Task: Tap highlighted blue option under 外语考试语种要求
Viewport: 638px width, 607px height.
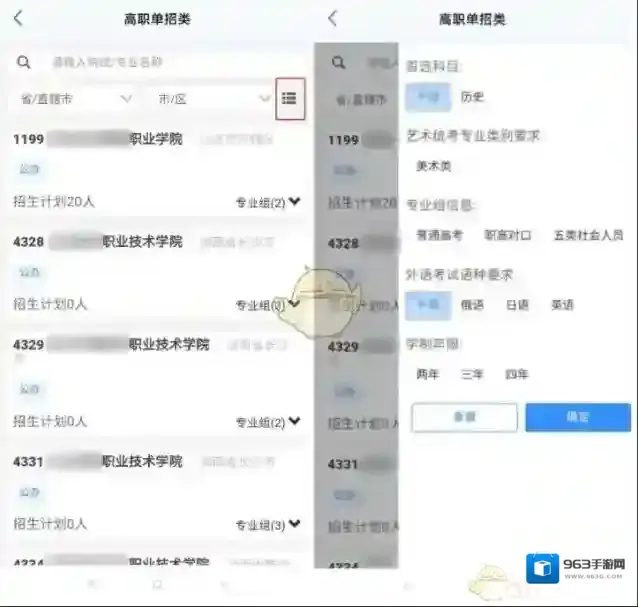Action: pyautogui.click(x=428, y=305)
